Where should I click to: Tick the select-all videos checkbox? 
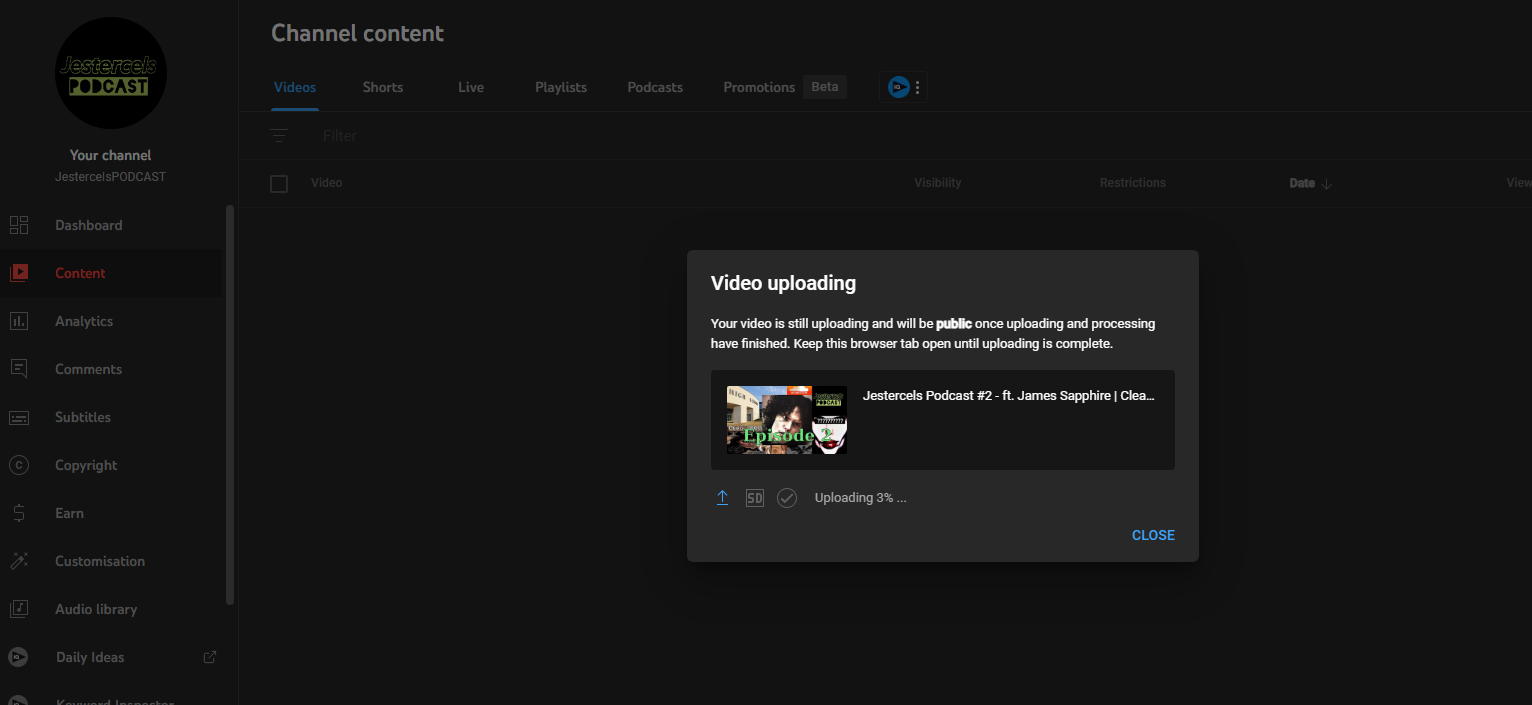point(279,184)
